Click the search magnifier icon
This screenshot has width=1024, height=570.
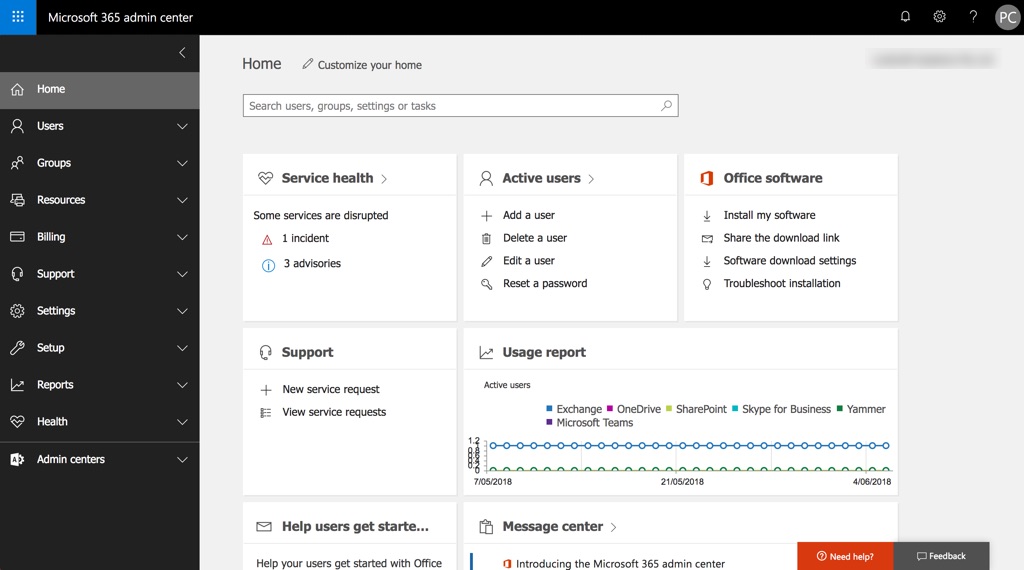point(667,106)
